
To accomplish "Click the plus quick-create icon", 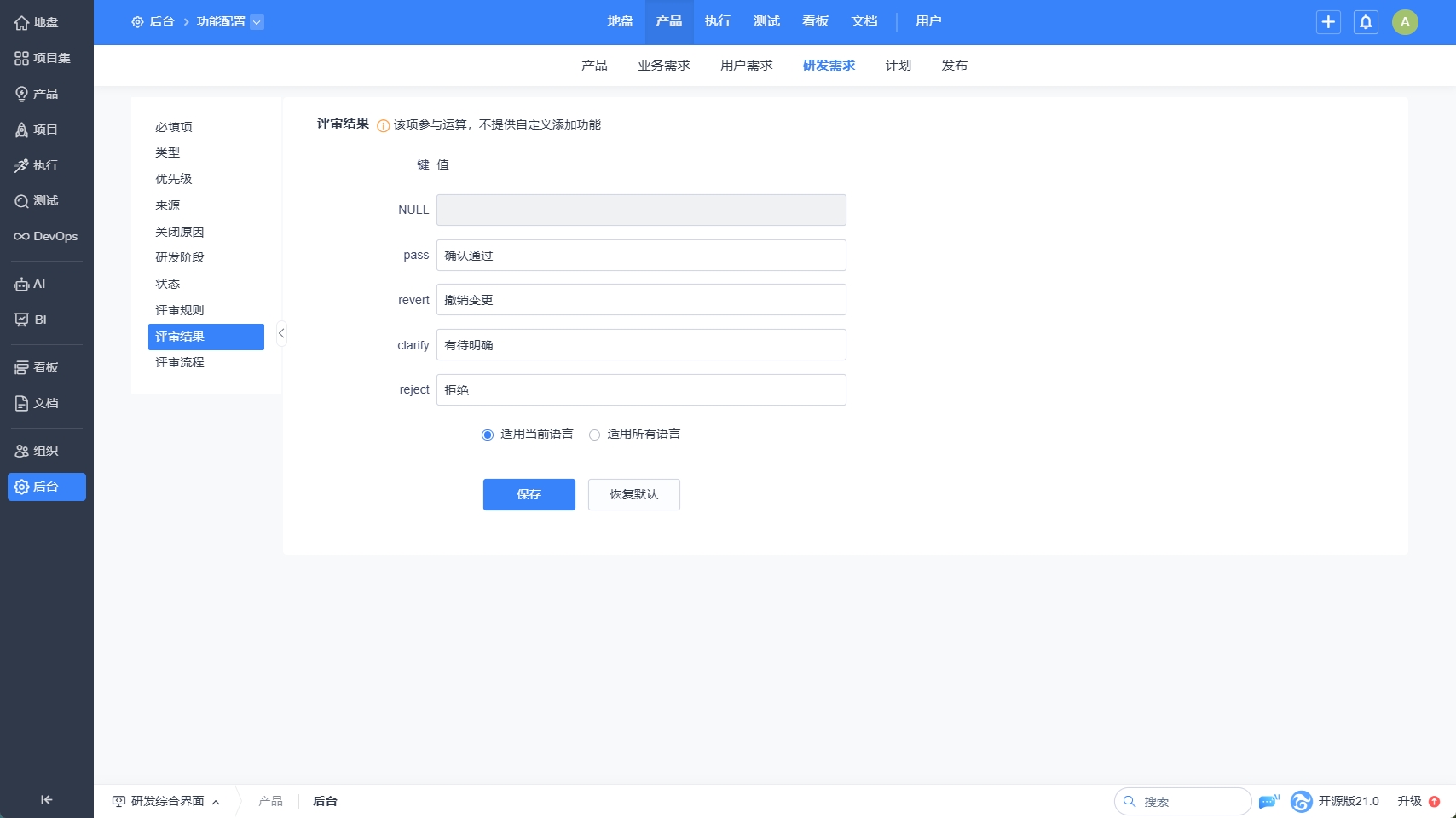I will [x=1328, y=22].
